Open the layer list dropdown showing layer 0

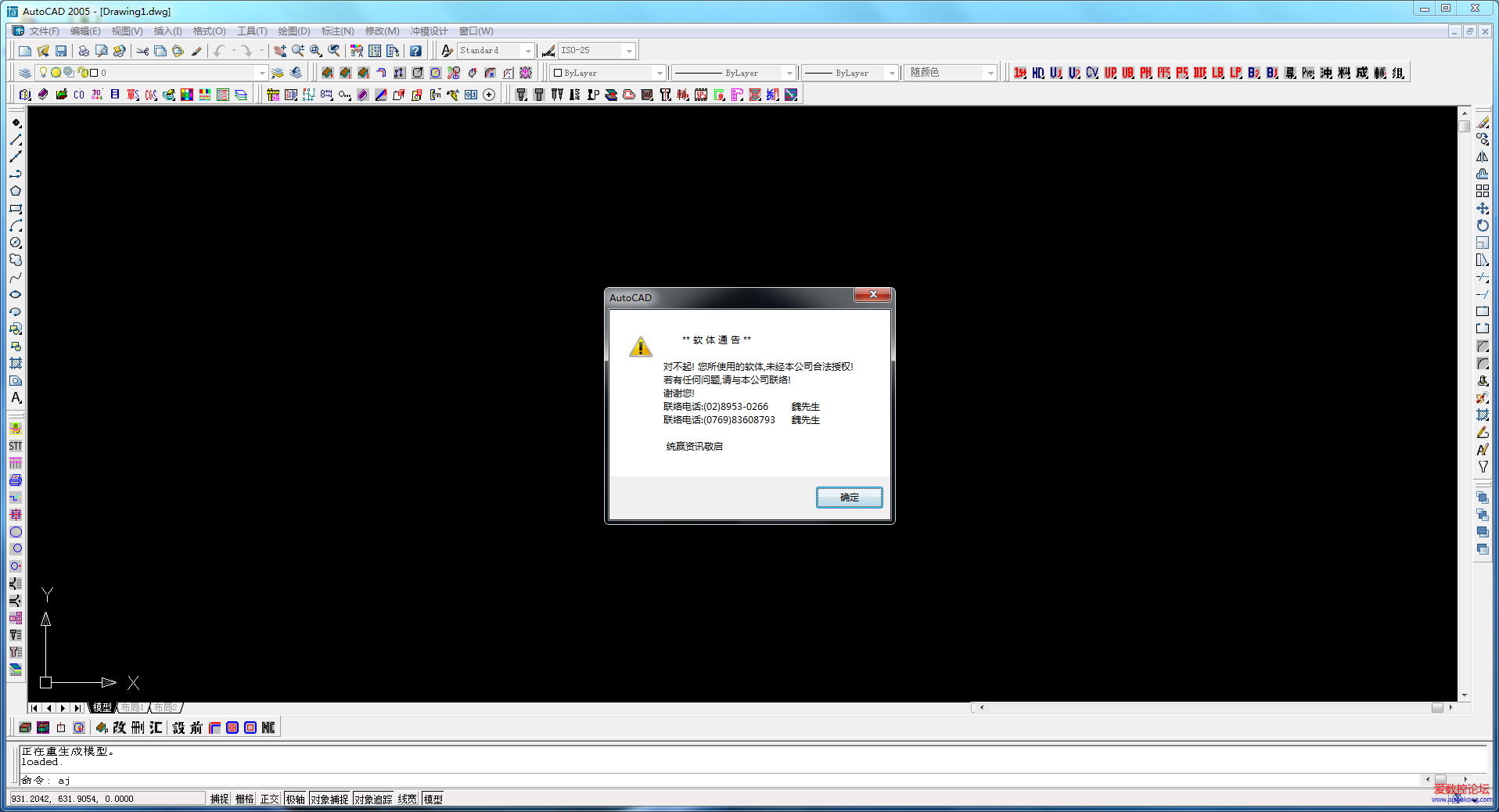[x=261, y=73]
